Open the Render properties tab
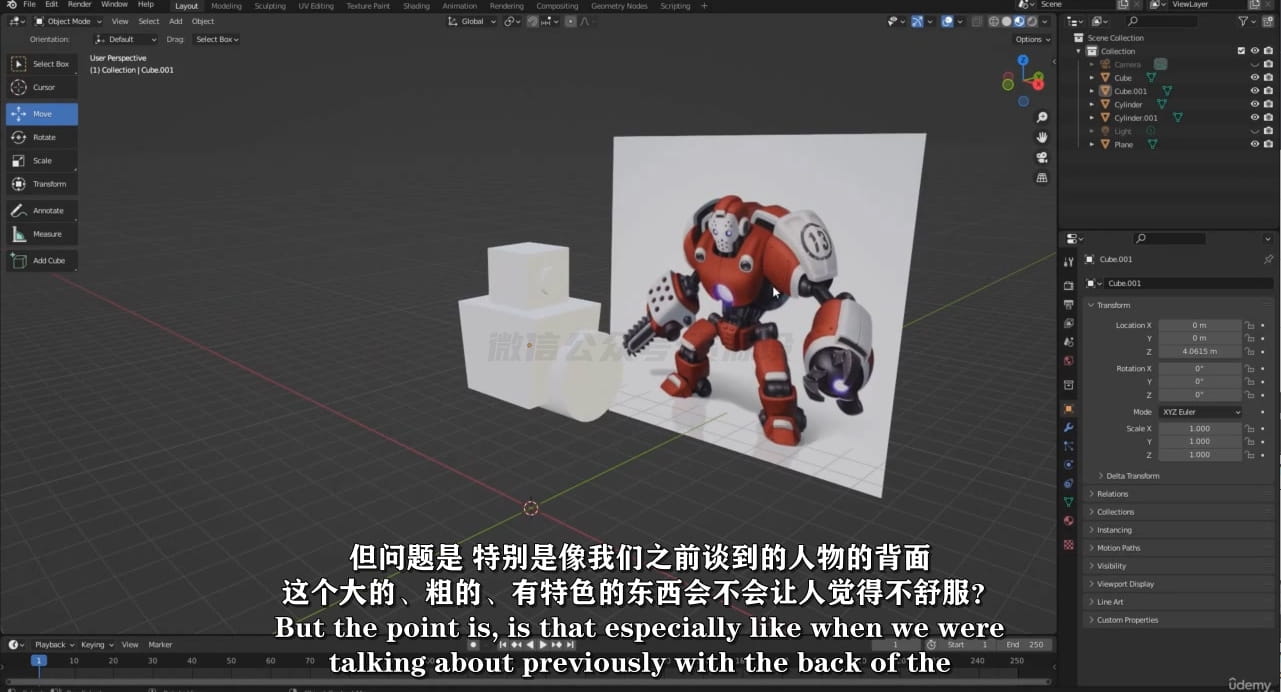The image size is (1281, 692). coord(1068,286)
